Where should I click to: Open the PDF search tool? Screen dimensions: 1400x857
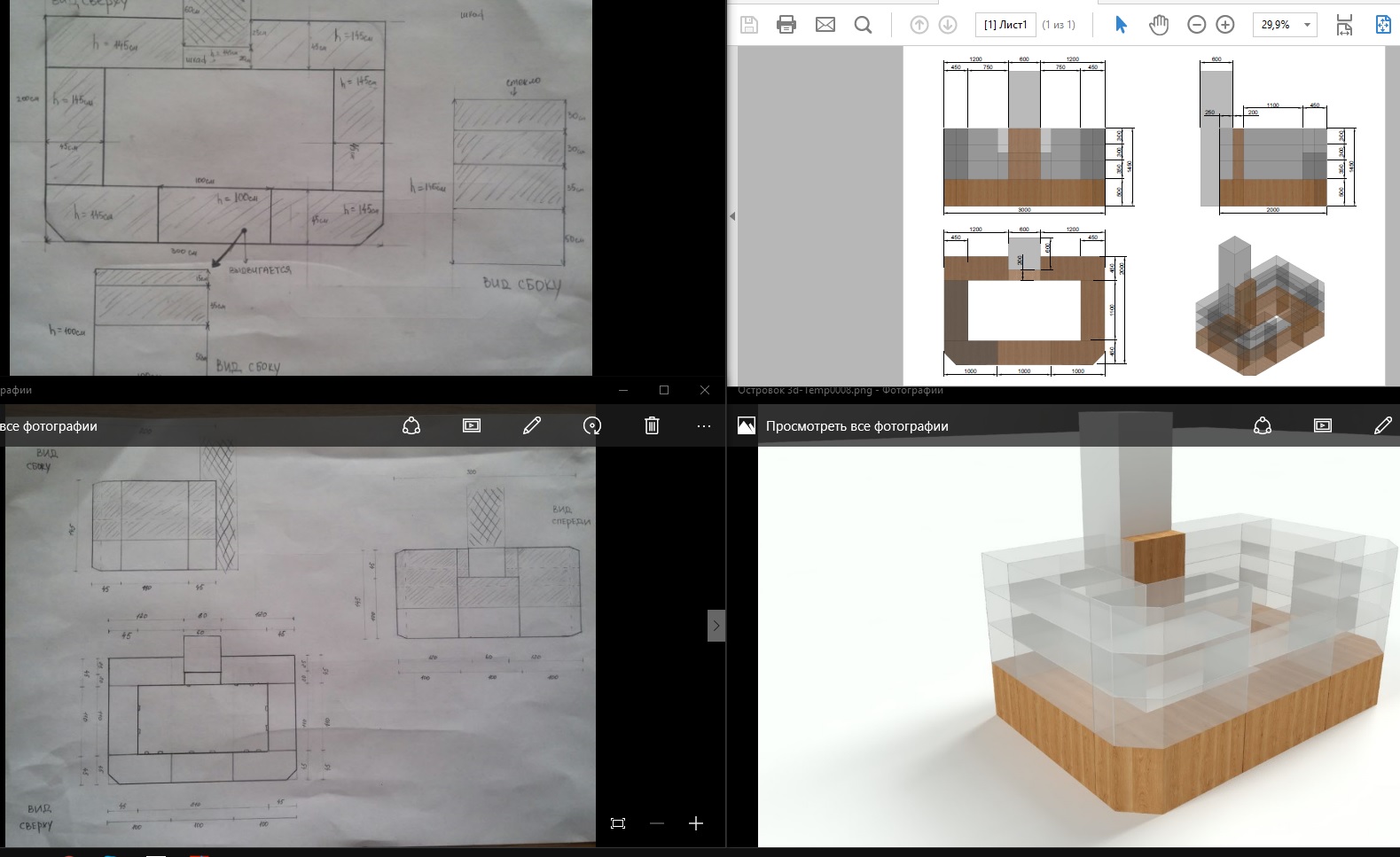863,25
